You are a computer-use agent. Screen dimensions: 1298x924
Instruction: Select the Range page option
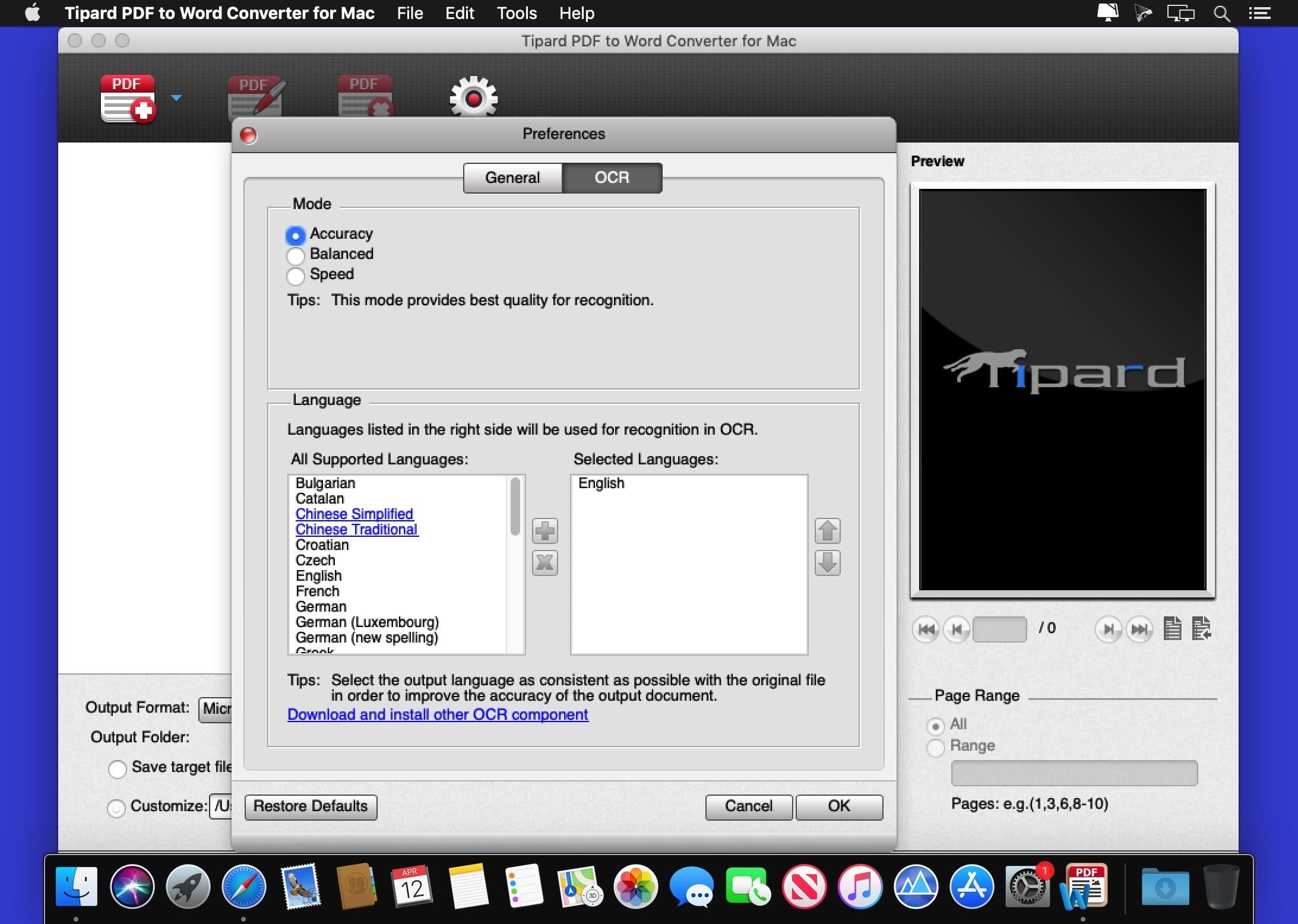(x=935, y=747)
